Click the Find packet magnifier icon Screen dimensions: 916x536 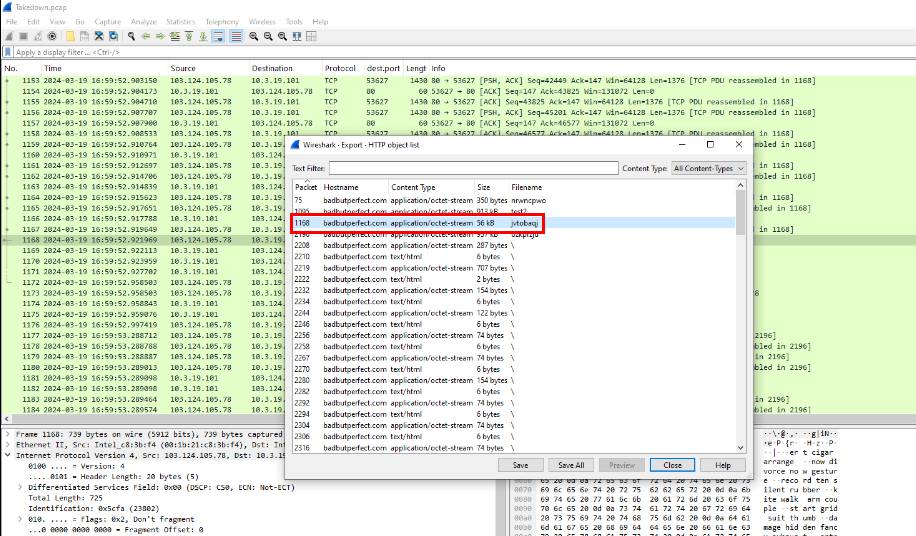point(130,36)
